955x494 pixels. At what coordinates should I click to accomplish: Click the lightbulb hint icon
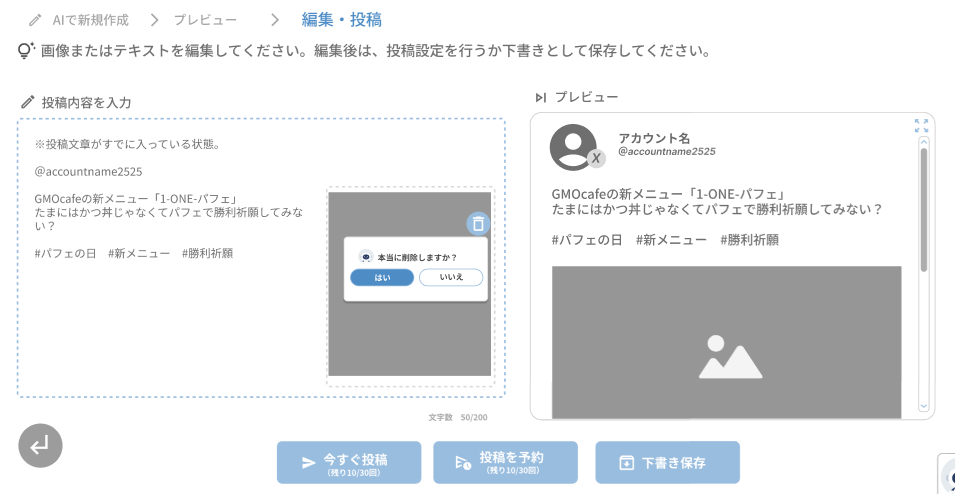pos(26,50)
